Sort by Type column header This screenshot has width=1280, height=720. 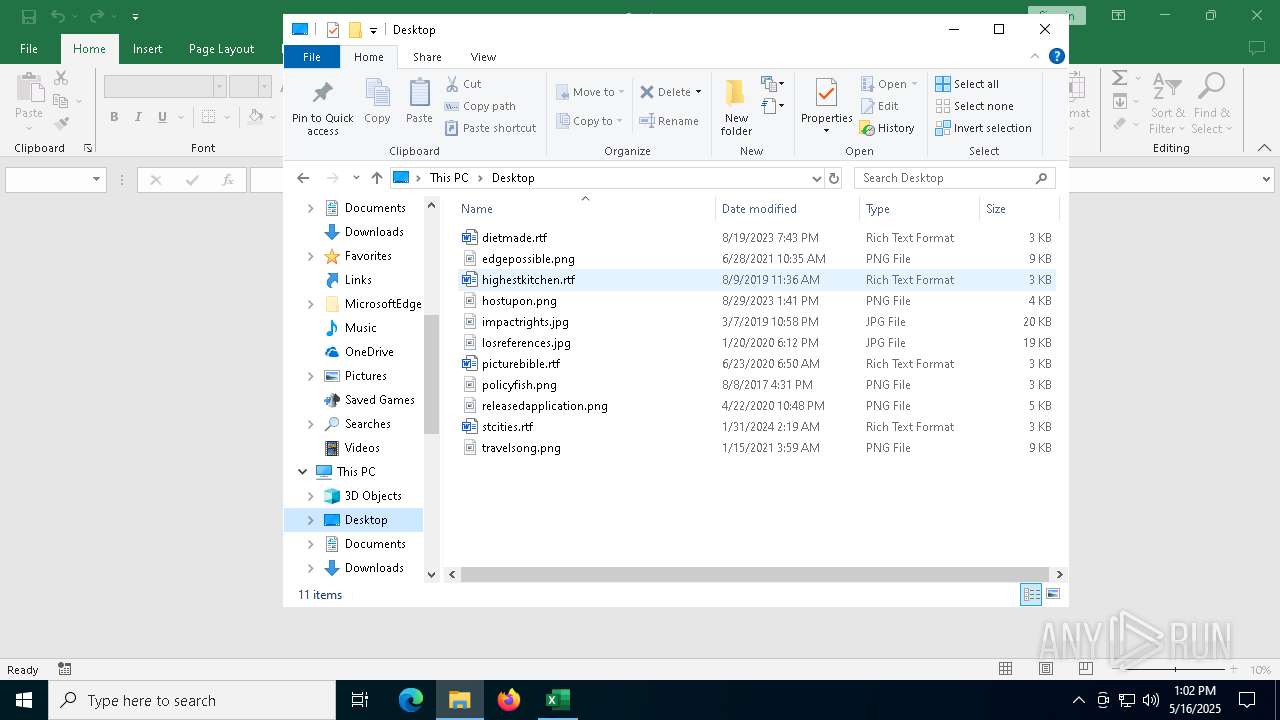919,209
